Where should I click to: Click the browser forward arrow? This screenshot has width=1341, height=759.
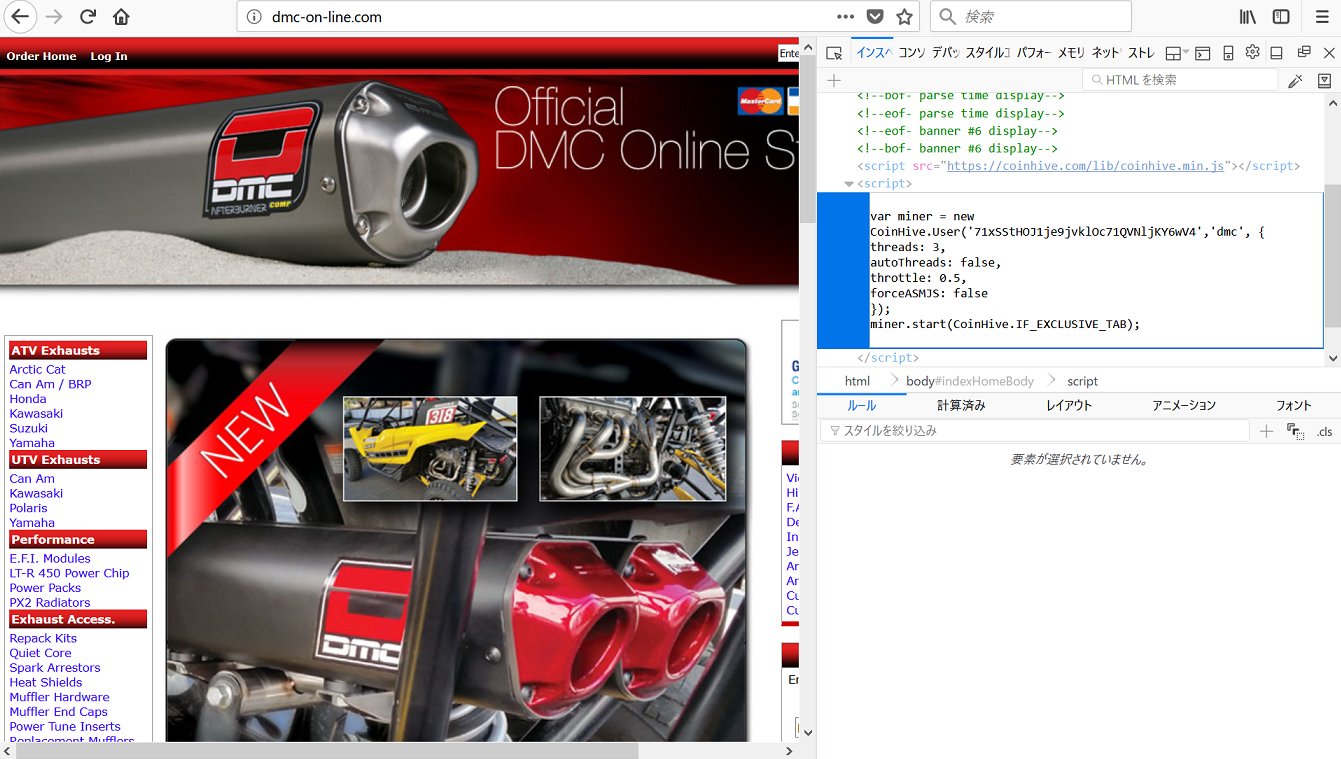(x=54, y=17)
